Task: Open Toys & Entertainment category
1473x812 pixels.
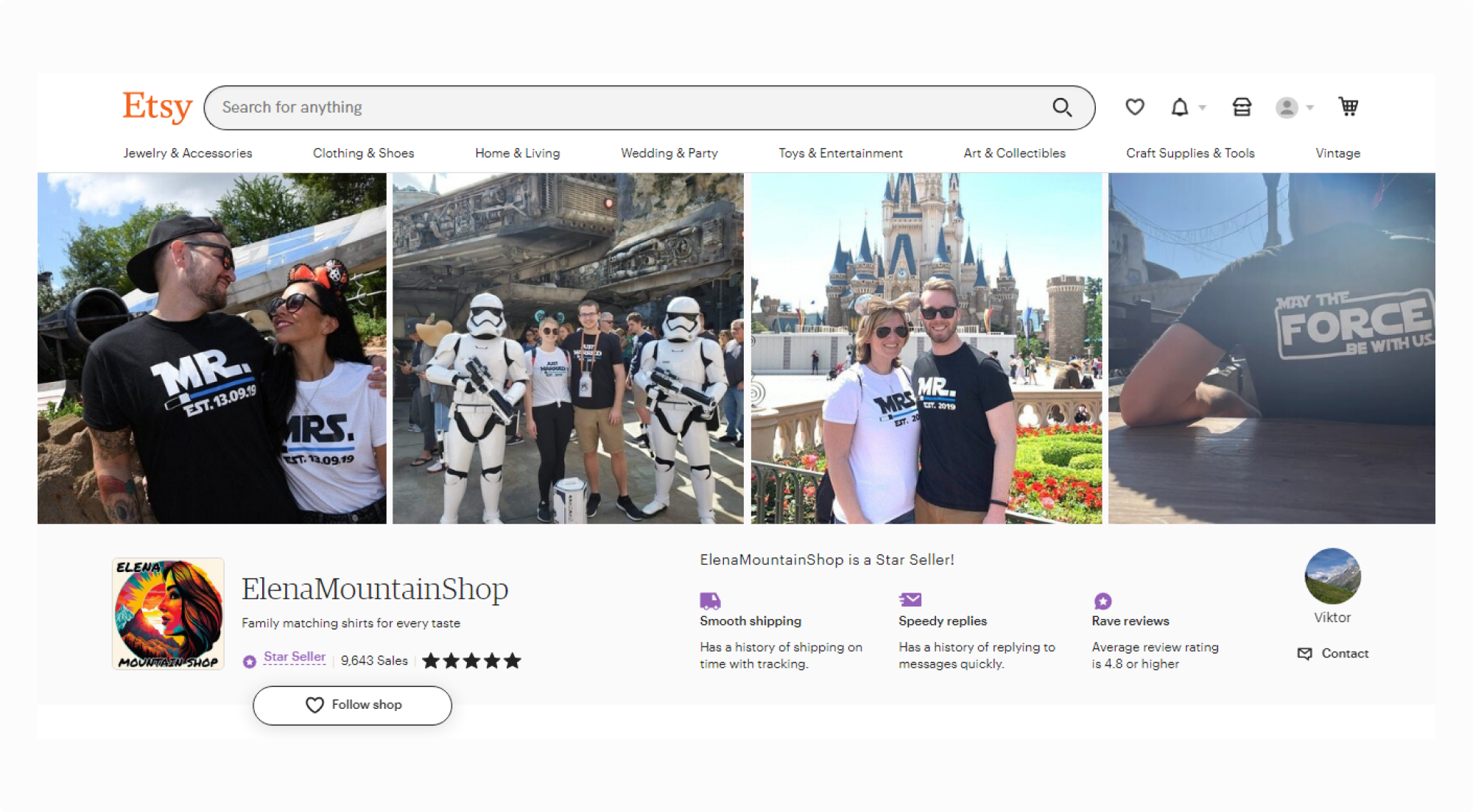Action: click(x=840, y=153)
